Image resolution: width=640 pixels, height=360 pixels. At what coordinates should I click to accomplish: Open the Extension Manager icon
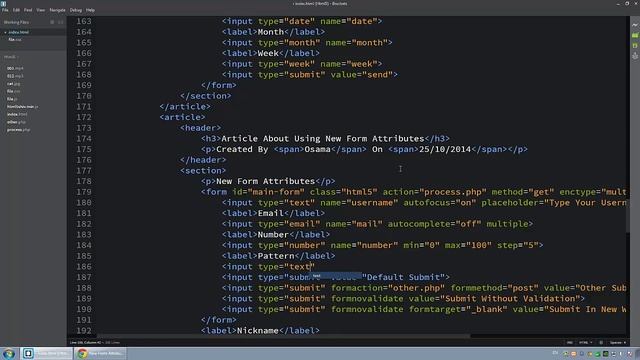[635, 36]
